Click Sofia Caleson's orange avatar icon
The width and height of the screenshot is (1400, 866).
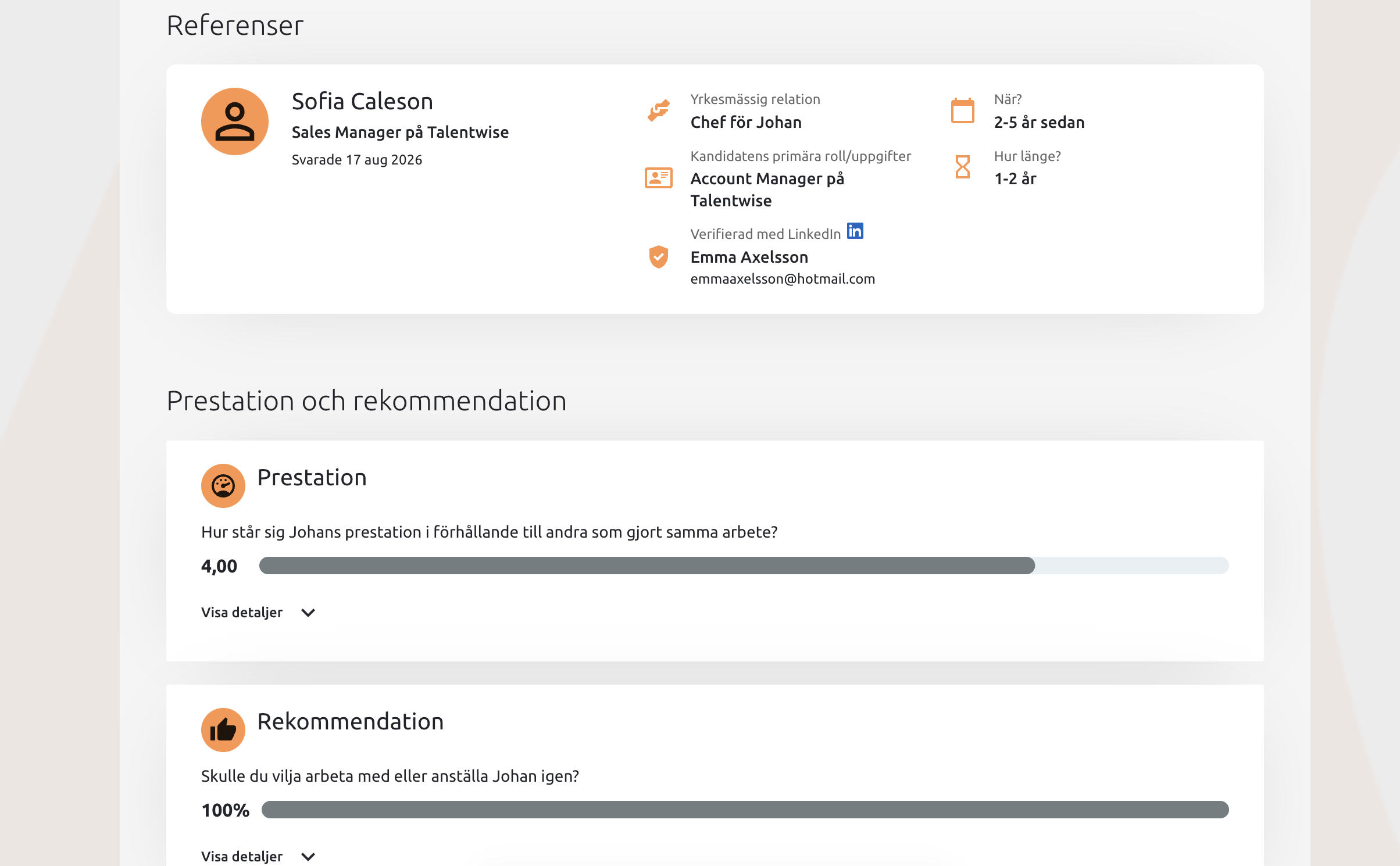pyautogui.click(x=235, y=121)
